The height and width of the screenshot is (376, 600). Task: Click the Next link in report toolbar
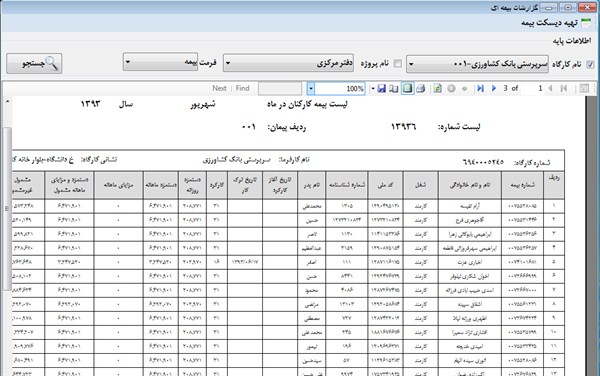coord(219,88)
